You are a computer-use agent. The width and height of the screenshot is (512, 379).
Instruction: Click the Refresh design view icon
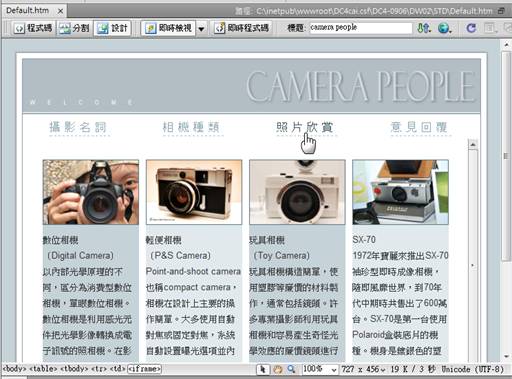tap(471, 28)
